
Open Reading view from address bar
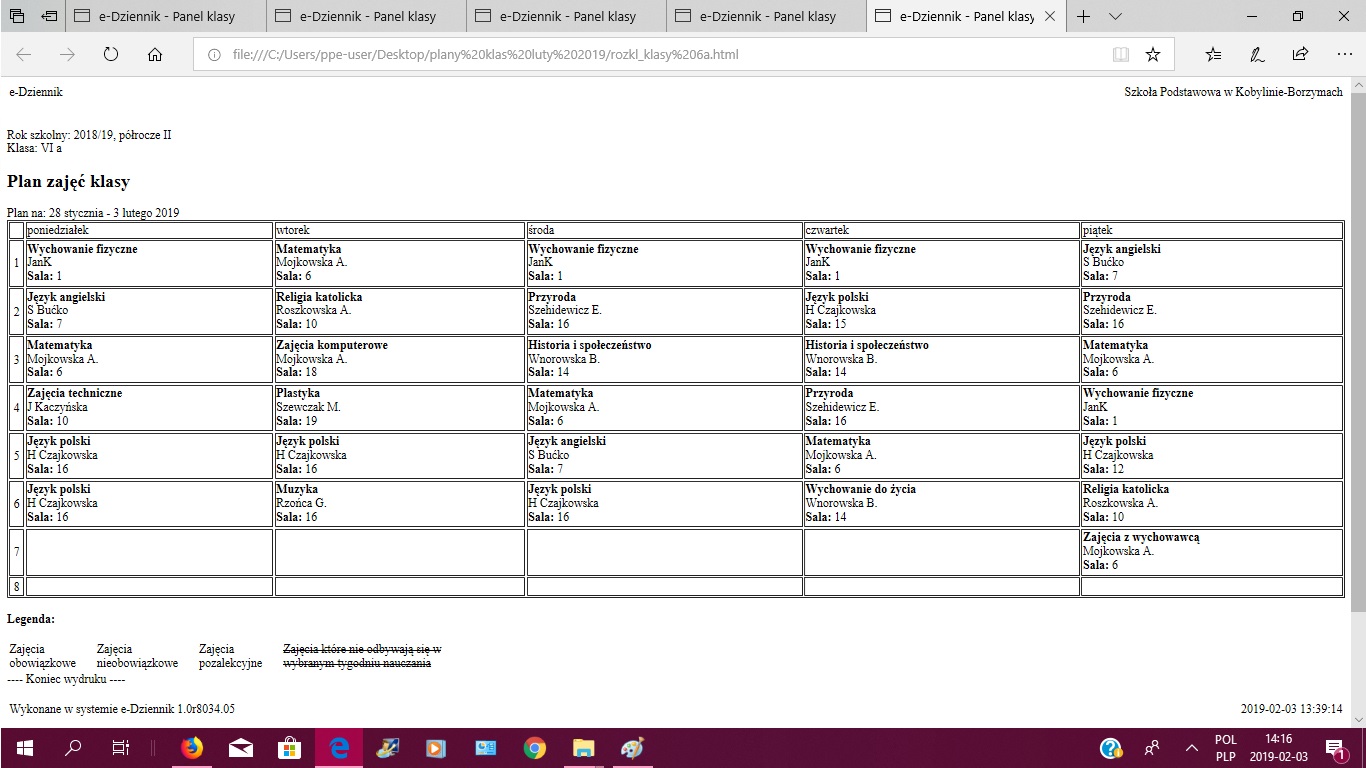1121,55
